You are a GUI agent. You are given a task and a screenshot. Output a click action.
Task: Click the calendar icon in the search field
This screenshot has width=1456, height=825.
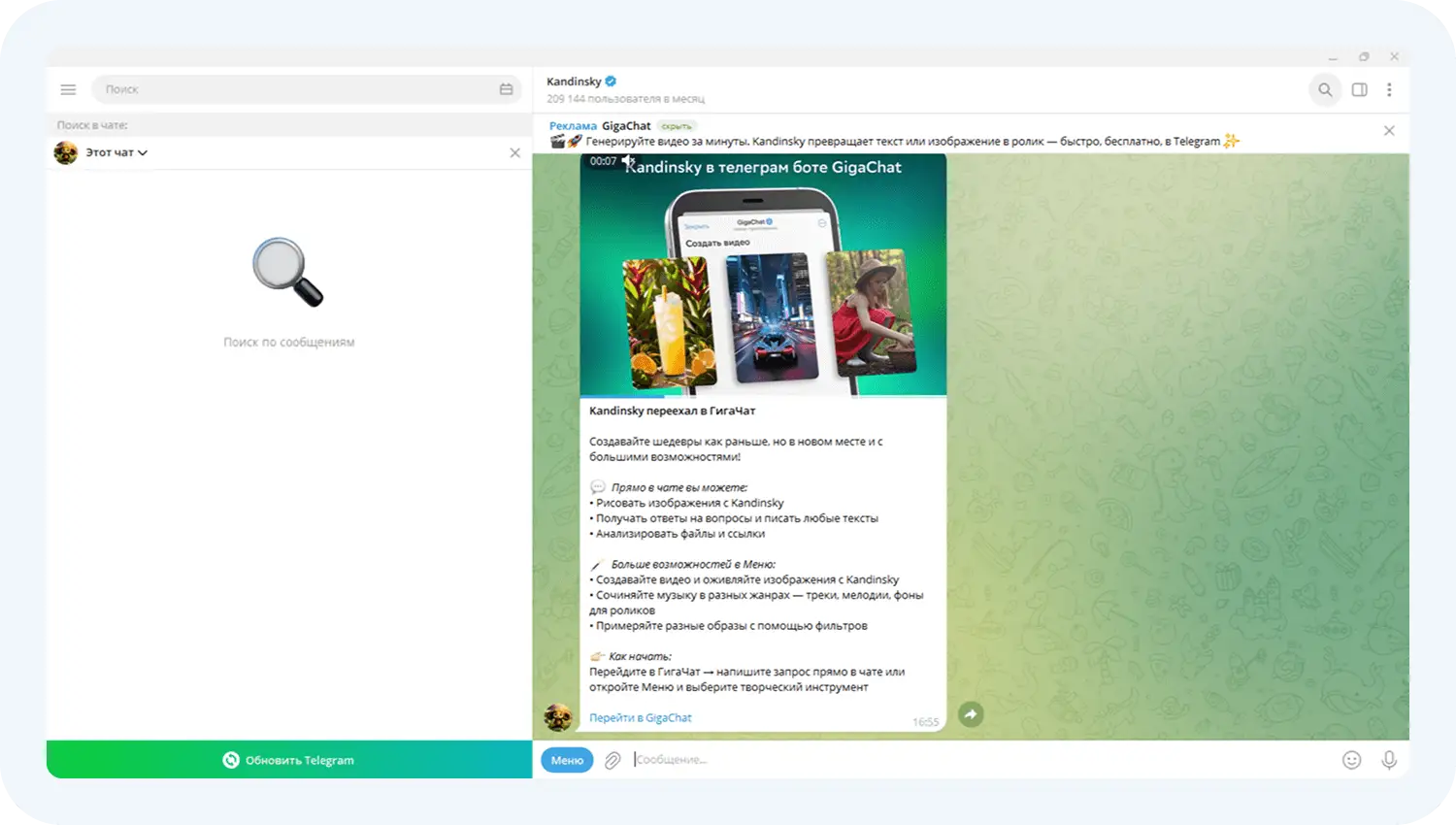tap(506, 89)
